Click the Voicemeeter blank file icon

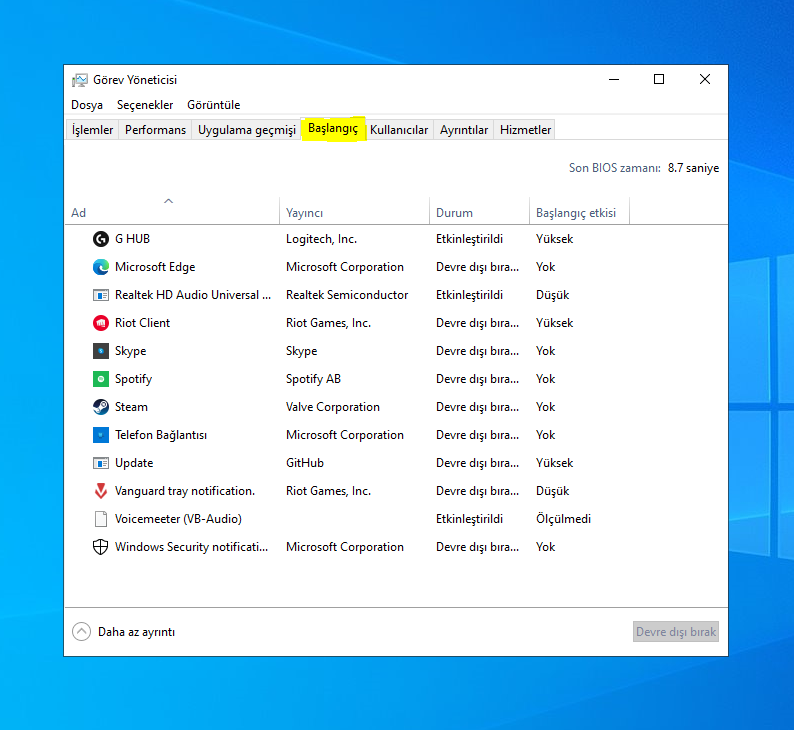[x=101, y=519]
